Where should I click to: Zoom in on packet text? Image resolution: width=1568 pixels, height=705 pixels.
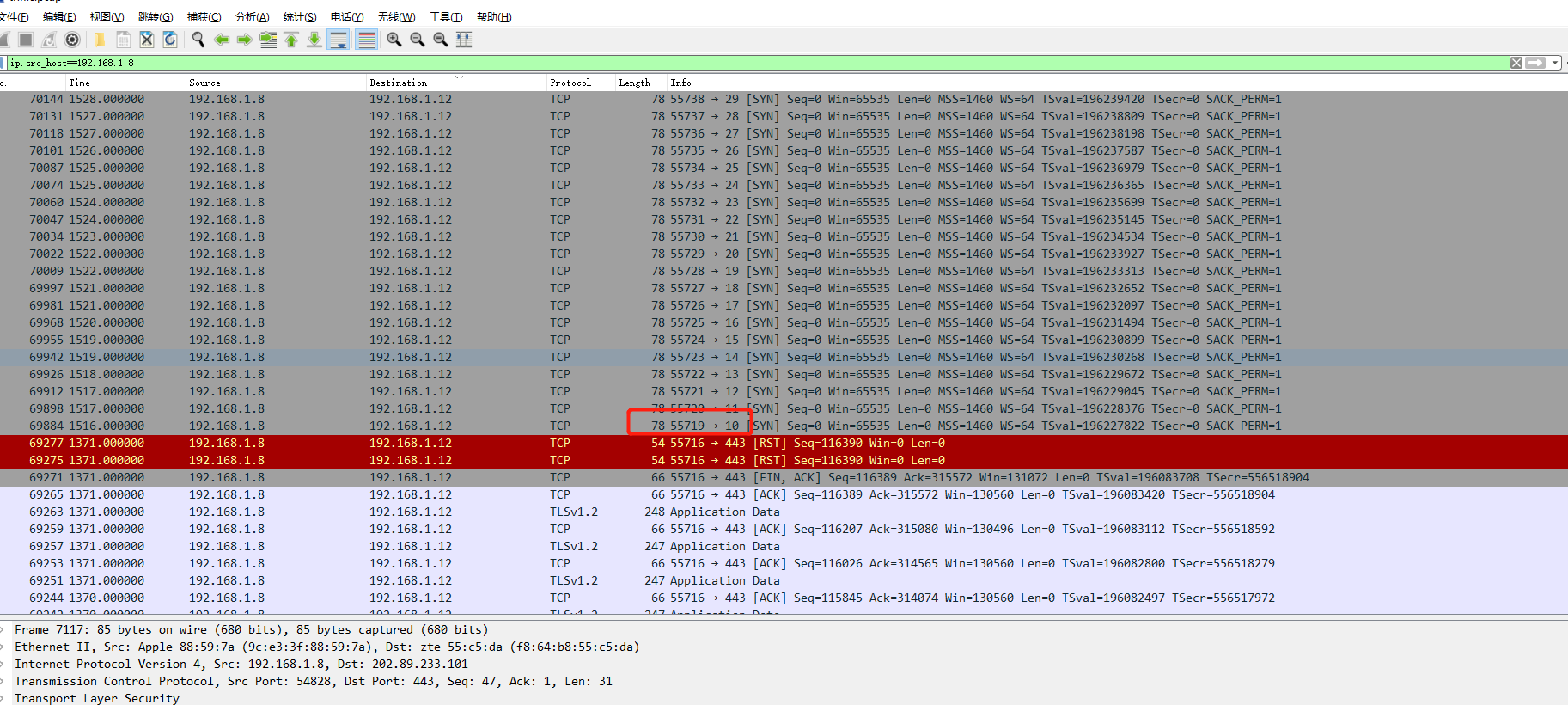click(394, 40)
